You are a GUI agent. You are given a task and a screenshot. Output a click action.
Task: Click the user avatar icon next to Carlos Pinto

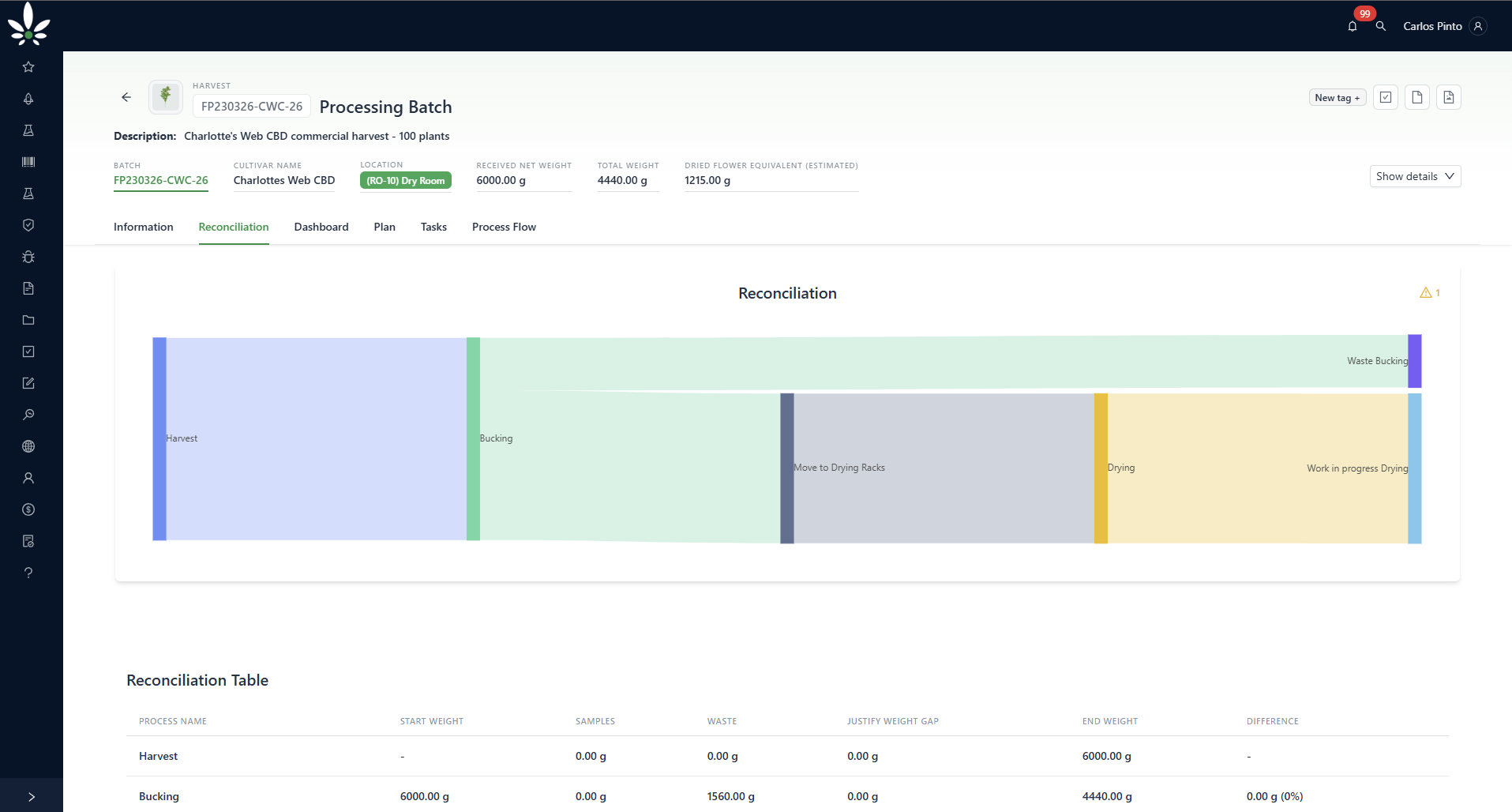(x=1478, y=26)
